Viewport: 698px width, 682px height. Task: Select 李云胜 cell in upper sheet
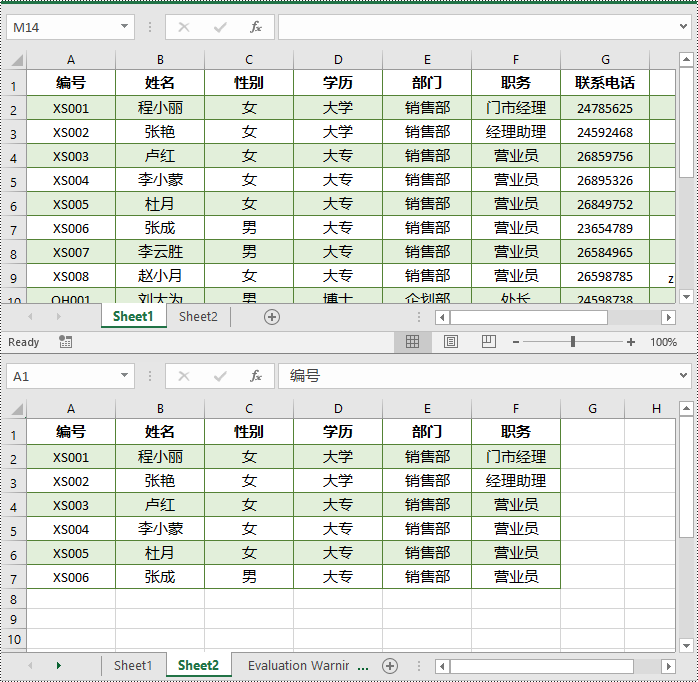[x=160, y=252]
